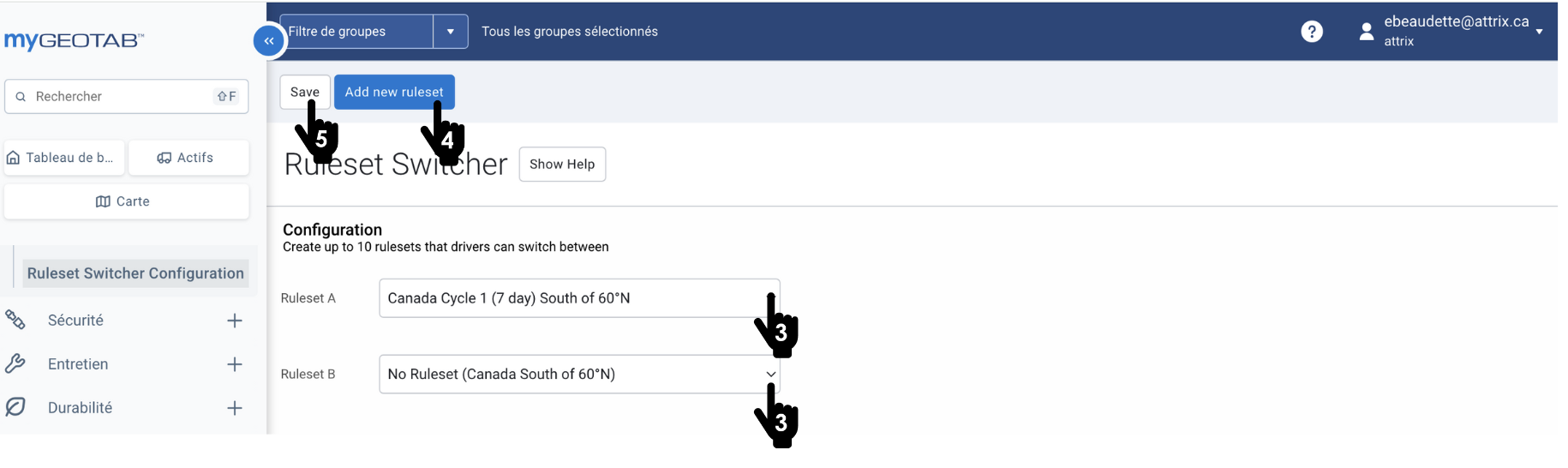Image resolution: width=1568 pixels, height=468 pixels.
Task: Click the myGeotab logo
Action: click(x=74, y=40)
